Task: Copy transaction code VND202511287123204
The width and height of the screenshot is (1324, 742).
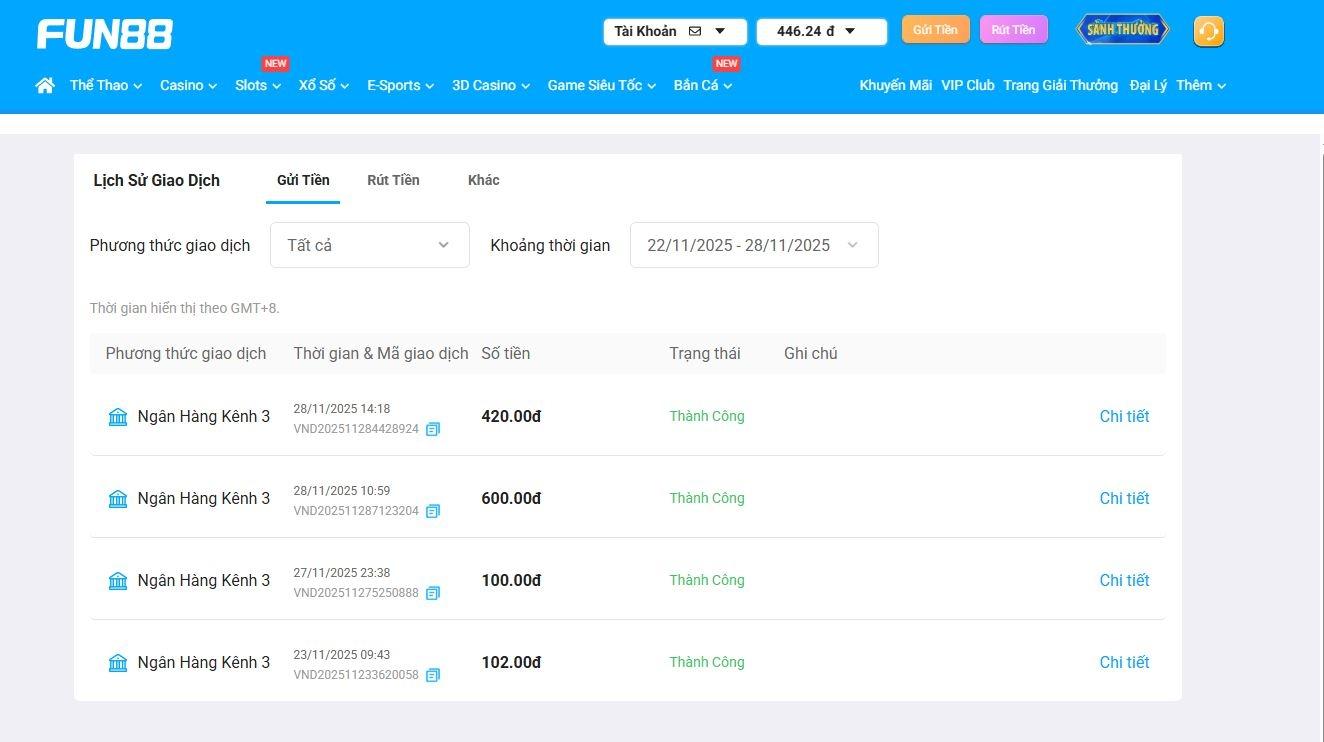Action: point(433,511)
